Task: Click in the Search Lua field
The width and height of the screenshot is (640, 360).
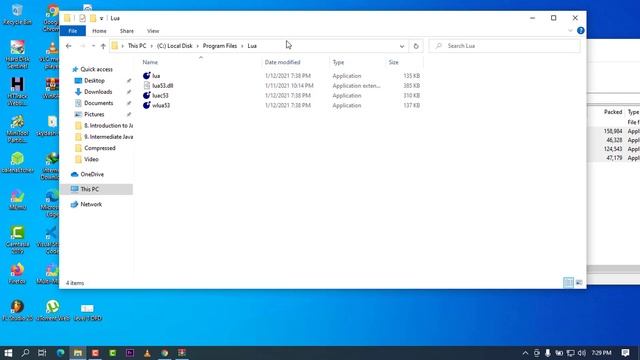Action: tap(505, 46)
